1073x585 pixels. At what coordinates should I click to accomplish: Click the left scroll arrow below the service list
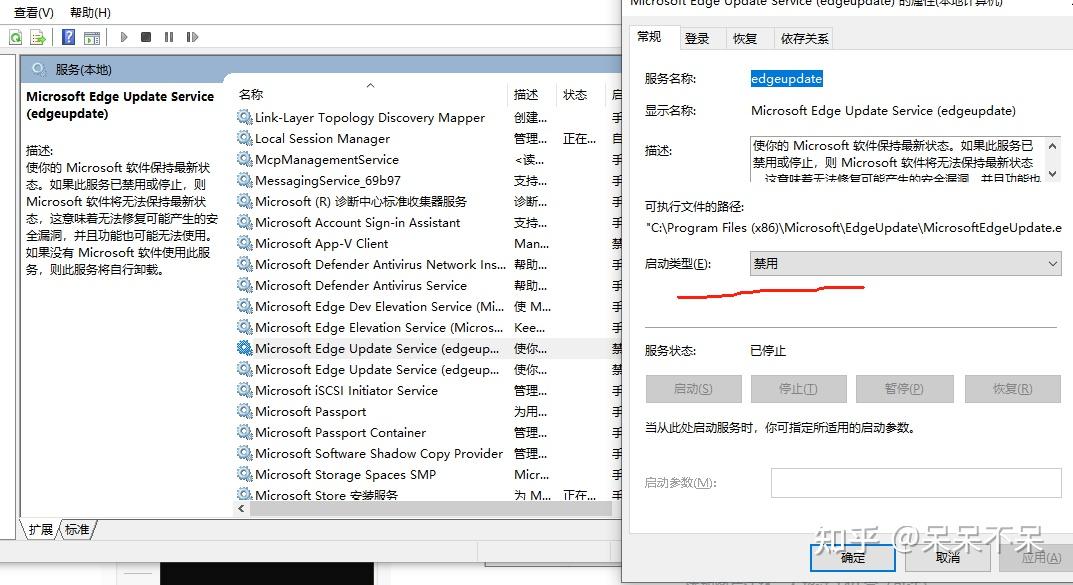[242, 508]
